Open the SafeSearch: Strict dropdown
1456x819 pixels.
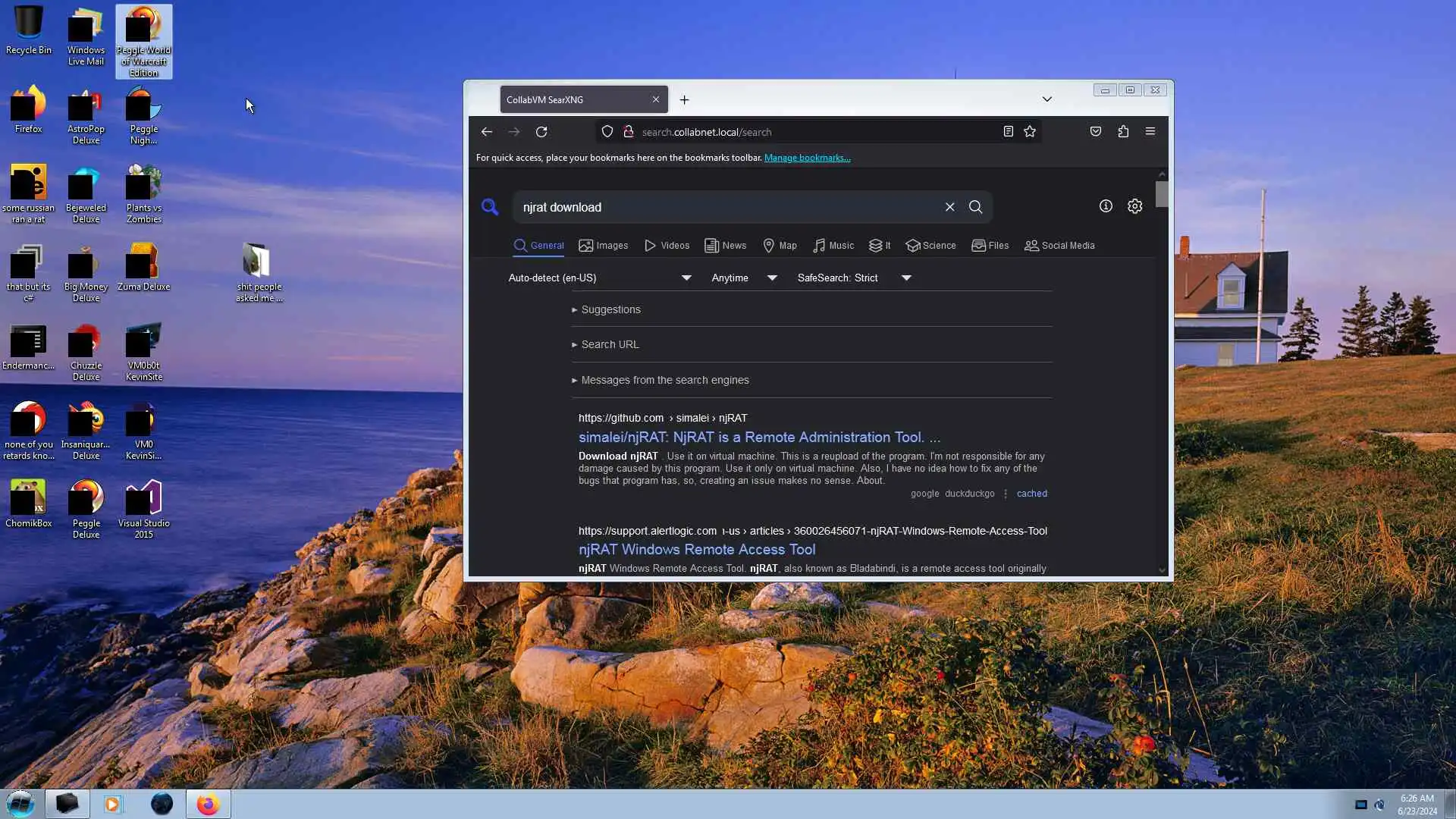[854, 278]
